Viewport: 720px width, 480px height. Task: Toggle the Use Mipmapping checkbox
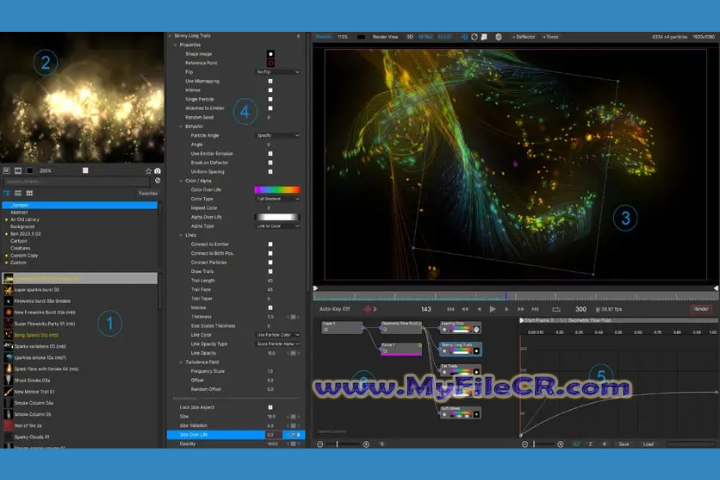tap(270, 81)
